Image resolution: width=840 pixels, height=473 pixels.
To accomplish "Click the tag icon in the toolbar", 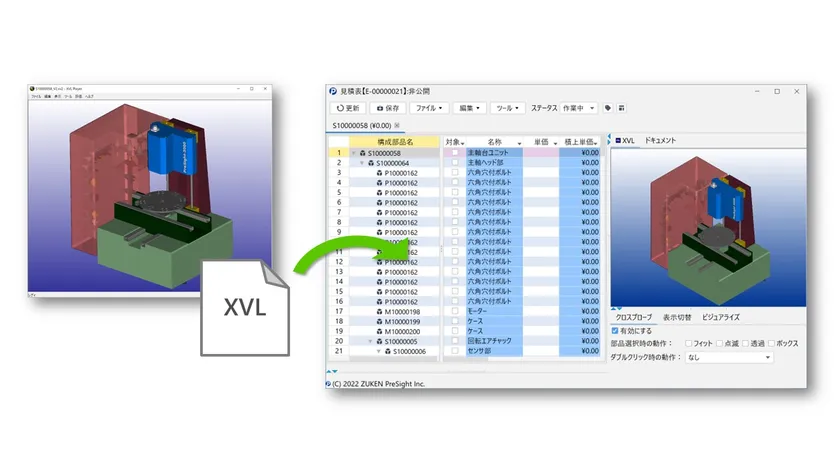I will (x=608, y=108).
